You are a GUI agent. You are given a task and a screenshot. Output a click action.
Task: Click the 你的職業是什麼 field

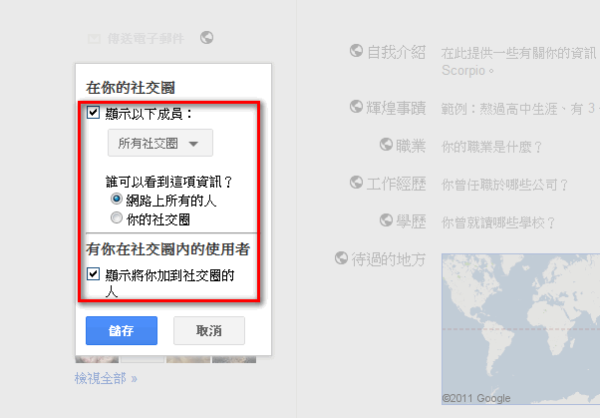(x=492, y=147)
